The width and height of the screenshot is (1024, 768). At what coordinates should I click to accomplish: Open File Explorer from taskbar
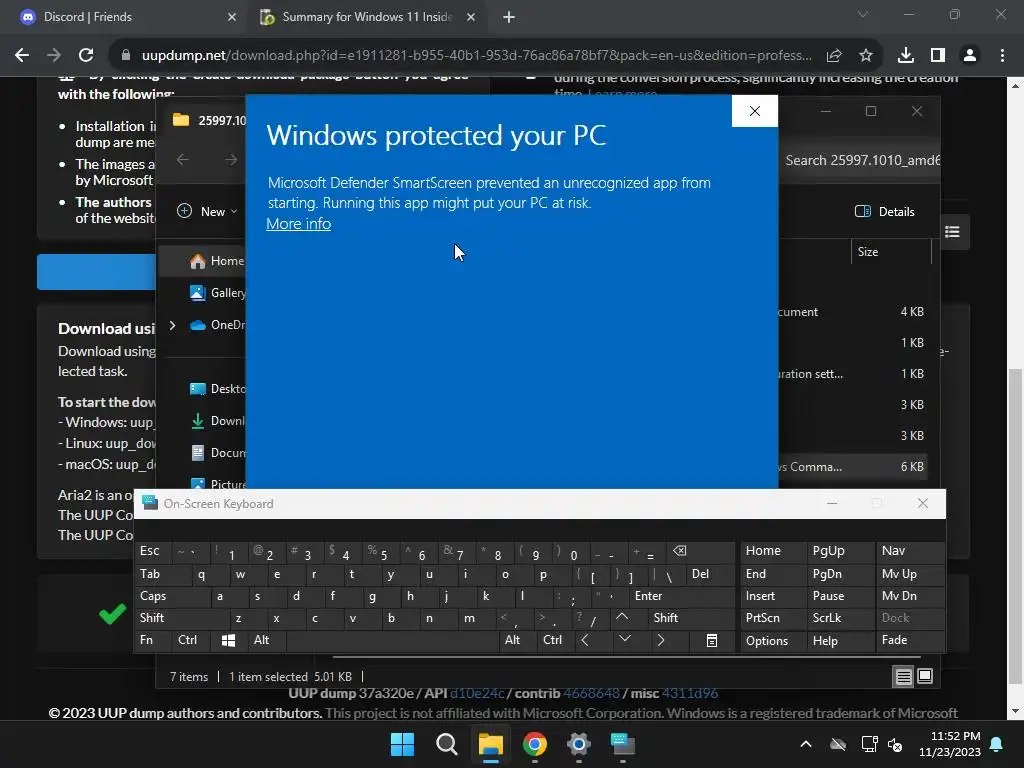click(x=490, y=744)
